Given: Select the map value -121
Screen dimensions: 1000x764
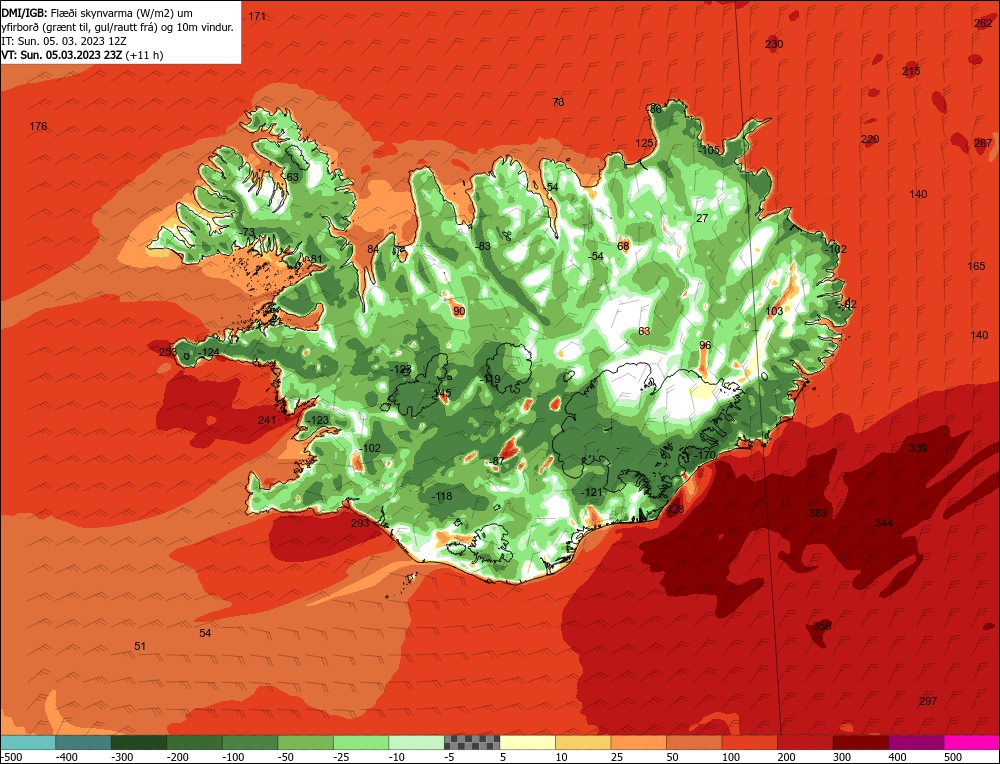Looking at the screenshot, I should click(592, 492).
